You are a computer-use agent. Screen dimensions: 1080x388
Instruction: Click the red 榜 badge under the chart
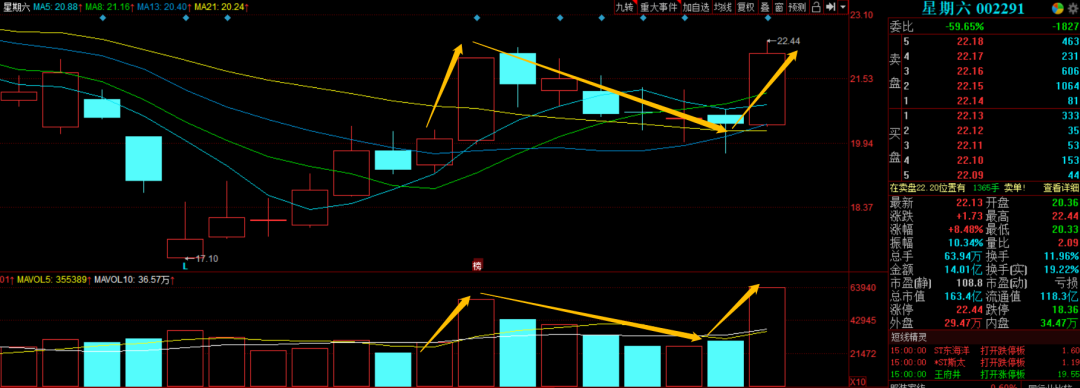click(x=477, y=265)
